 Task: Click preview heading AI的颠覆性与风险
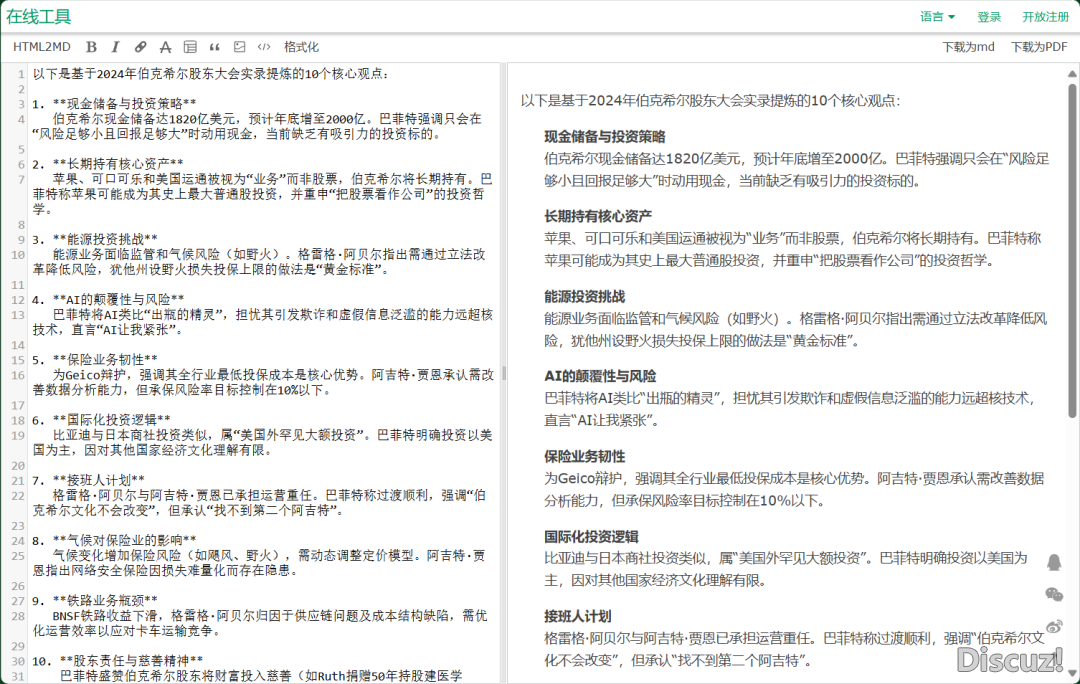600,376
